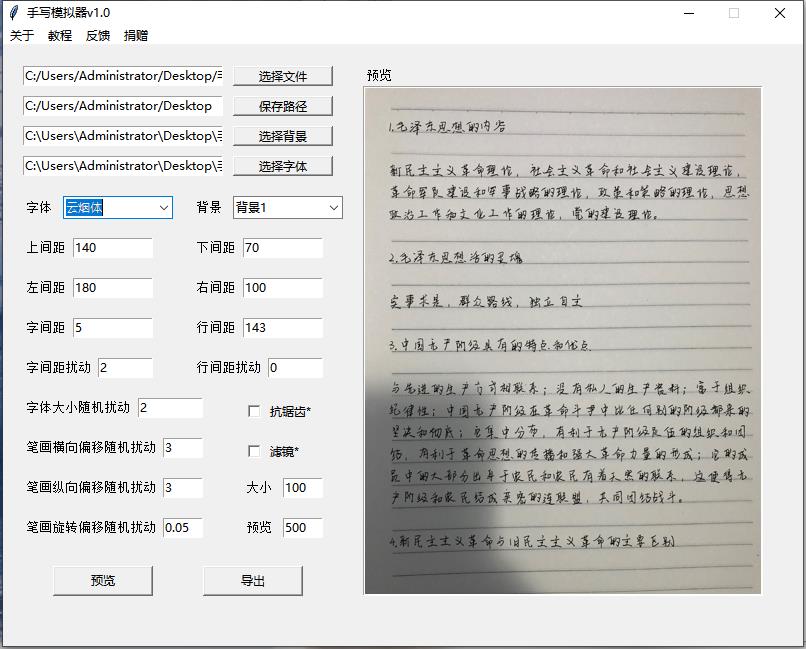Open the 字体 dropdown showing 云烟体
Viewport: 806px width, 649px height.
point(117,208)
